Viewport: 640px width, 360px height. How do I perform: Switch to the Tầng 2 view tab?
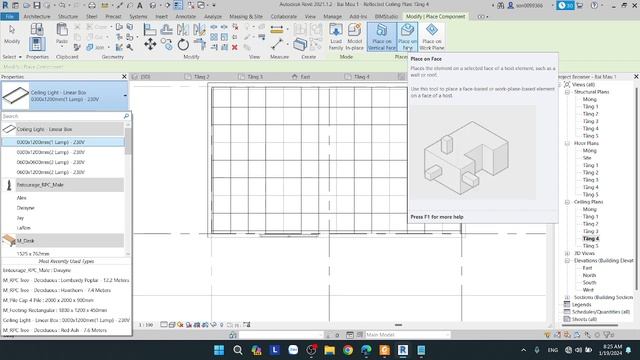click(x=202, y=77)
